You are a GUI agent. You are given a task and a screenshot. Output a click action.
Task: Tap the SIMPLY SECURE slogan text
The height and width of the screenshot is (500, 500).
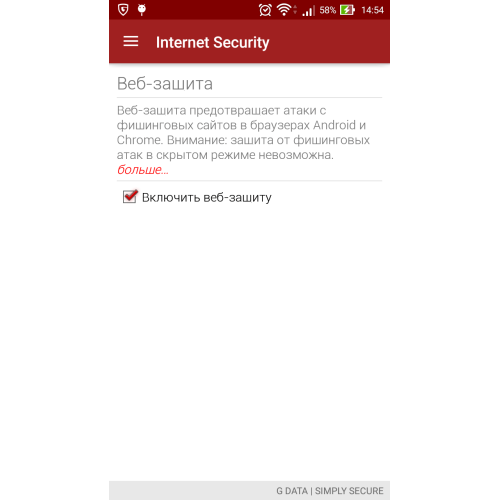tap(349, 491)
